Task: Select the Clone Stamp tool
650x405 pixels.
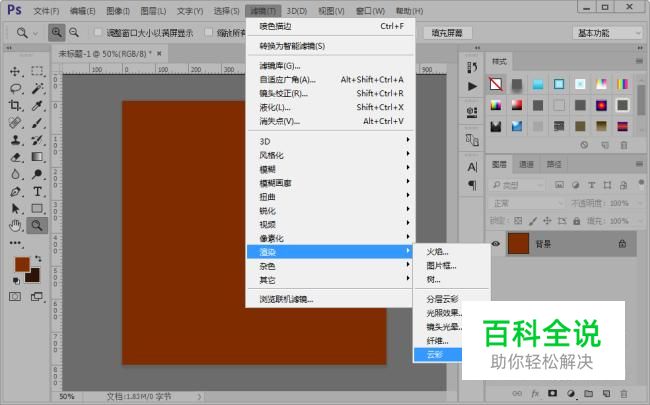Action: (x=15, y=140)
